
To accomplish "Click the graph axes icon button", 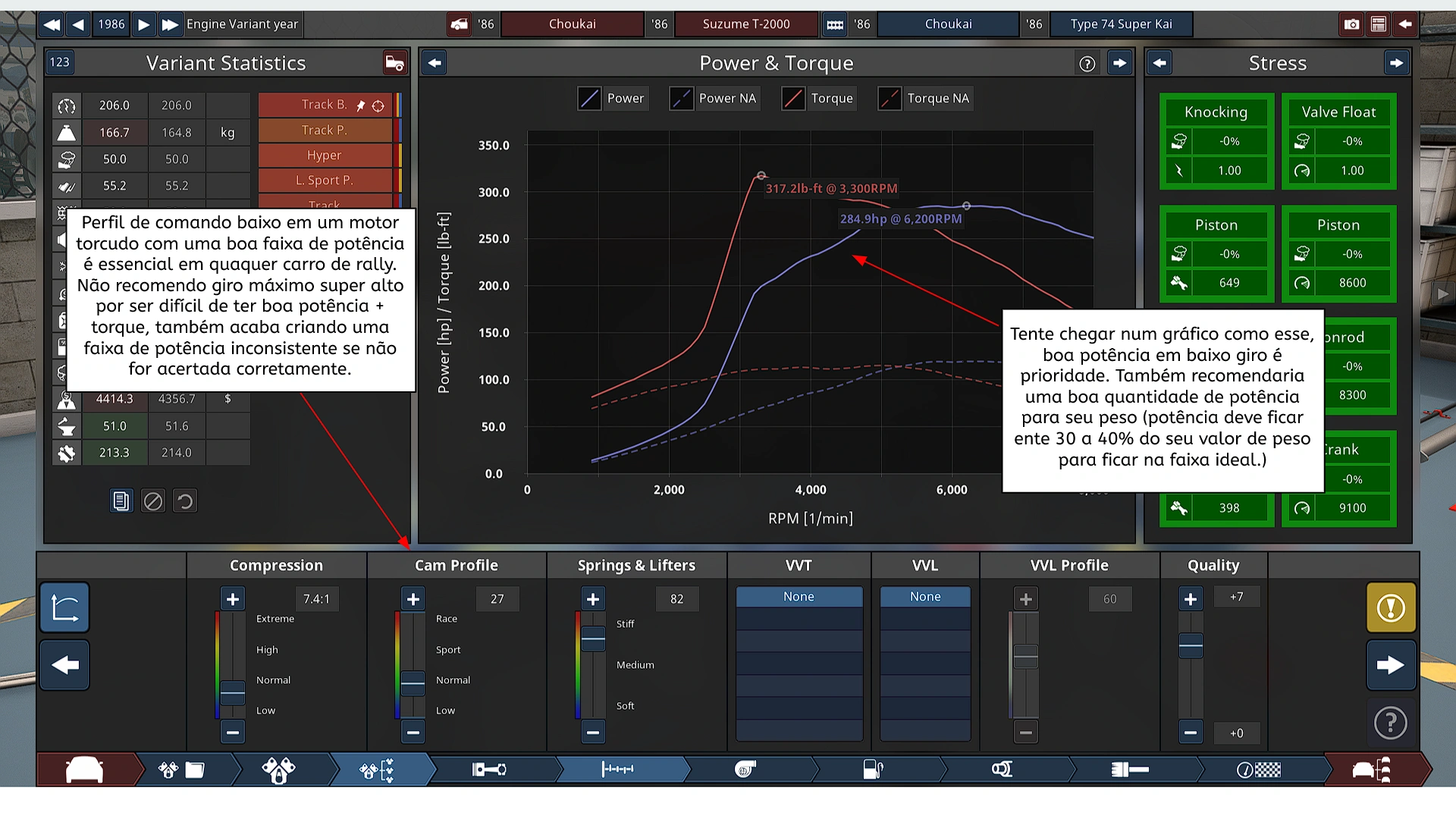I will pyautogui.click(x=64, y=607).
